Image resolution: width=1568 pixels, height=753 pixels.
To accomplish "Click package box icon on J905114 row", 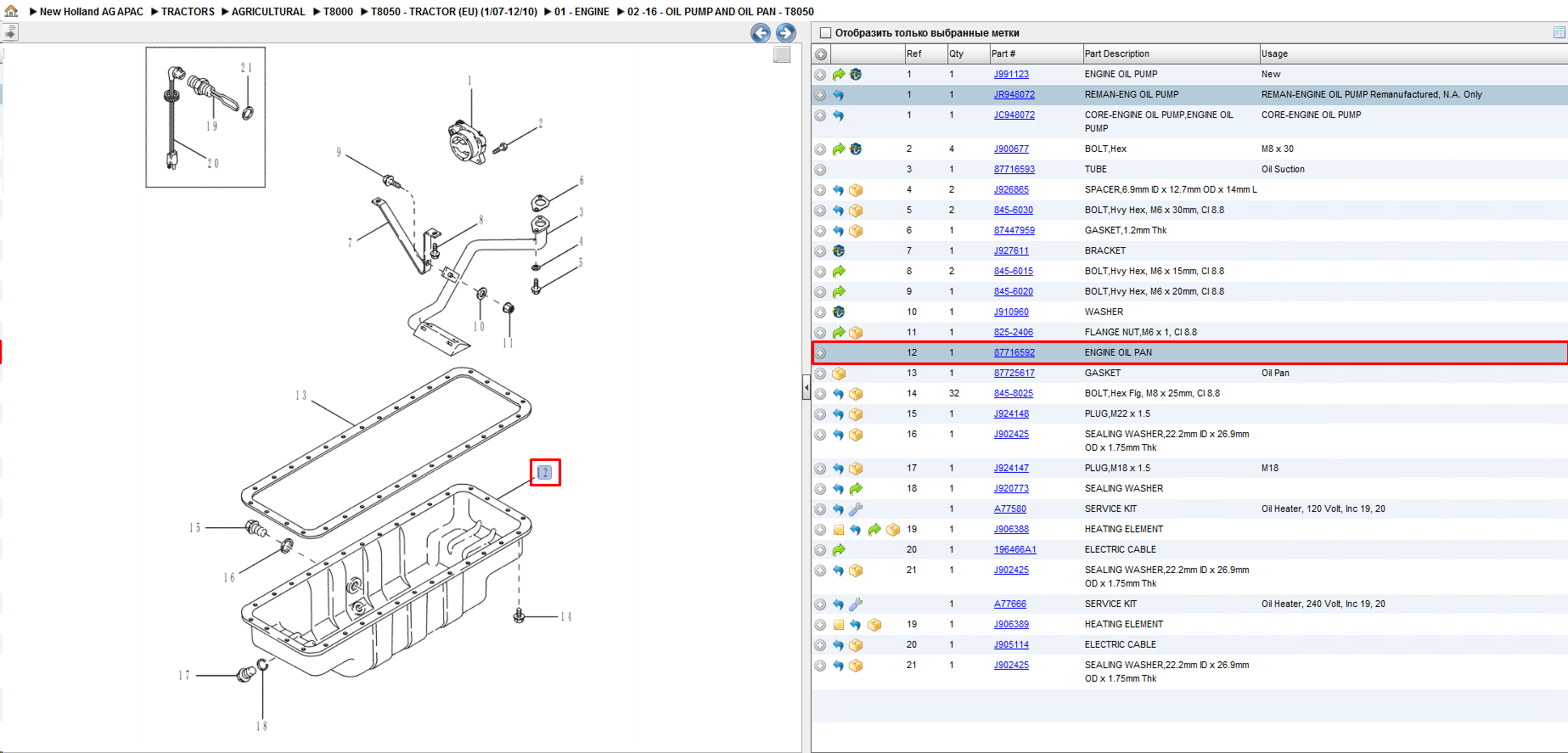I will (x=856, y=645).
